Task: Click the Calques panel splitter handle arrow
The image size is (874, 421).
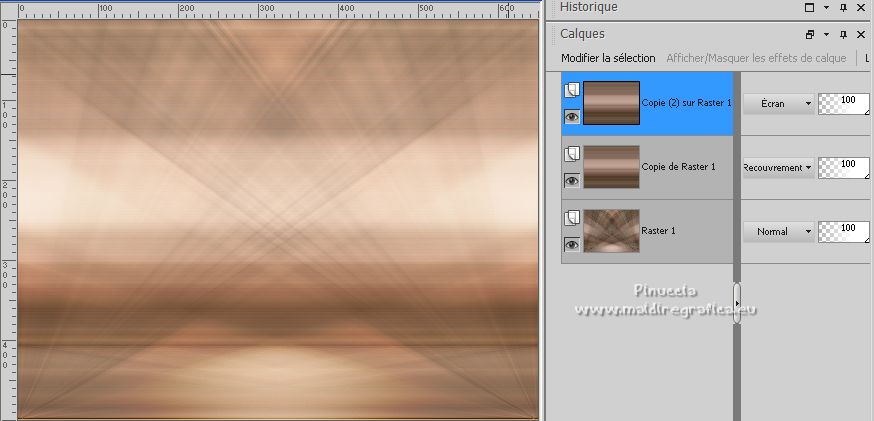Action: click(737, 303)
